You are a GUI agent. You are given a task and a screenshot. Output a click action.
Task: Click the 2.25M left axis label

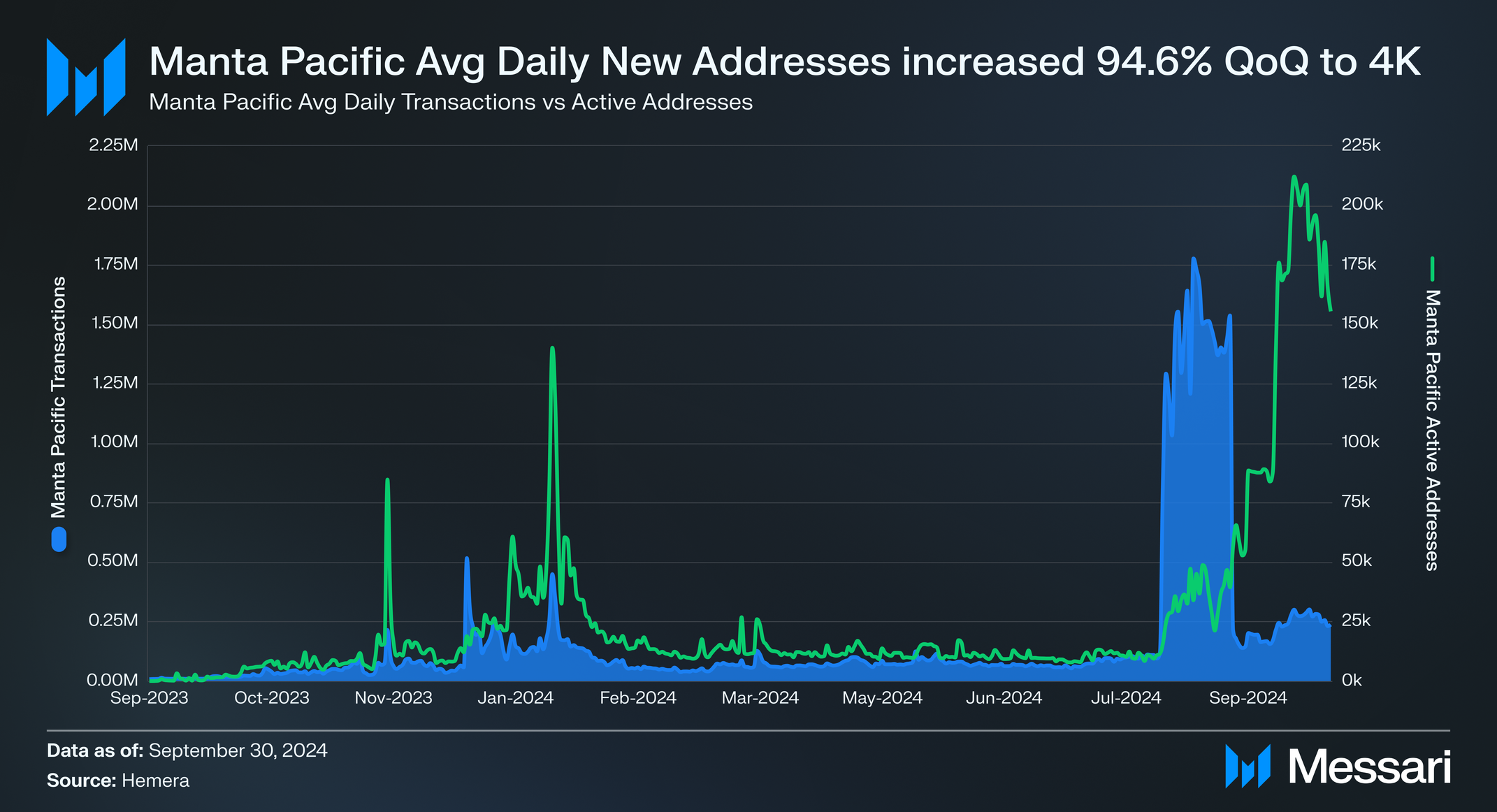113,145
